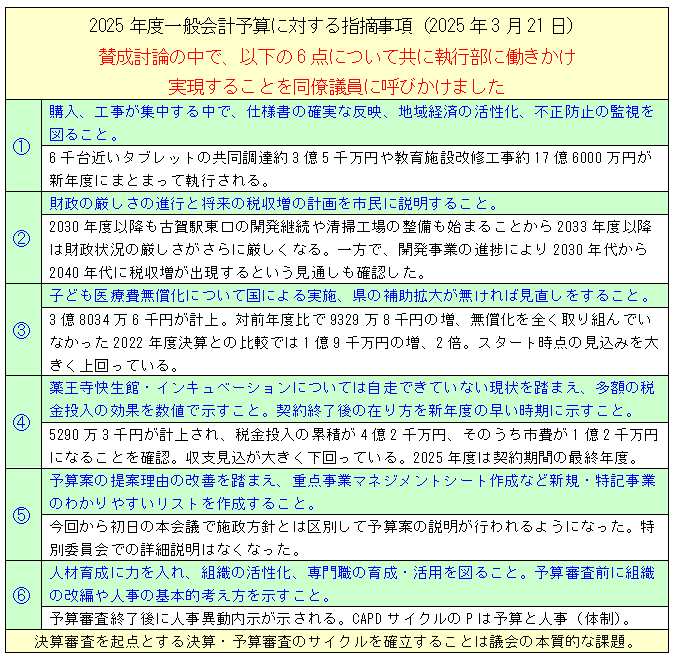This screenshot has height=656, width=674.
Task: Click the line "きく上回っている。"
Action: click(114, 366)
